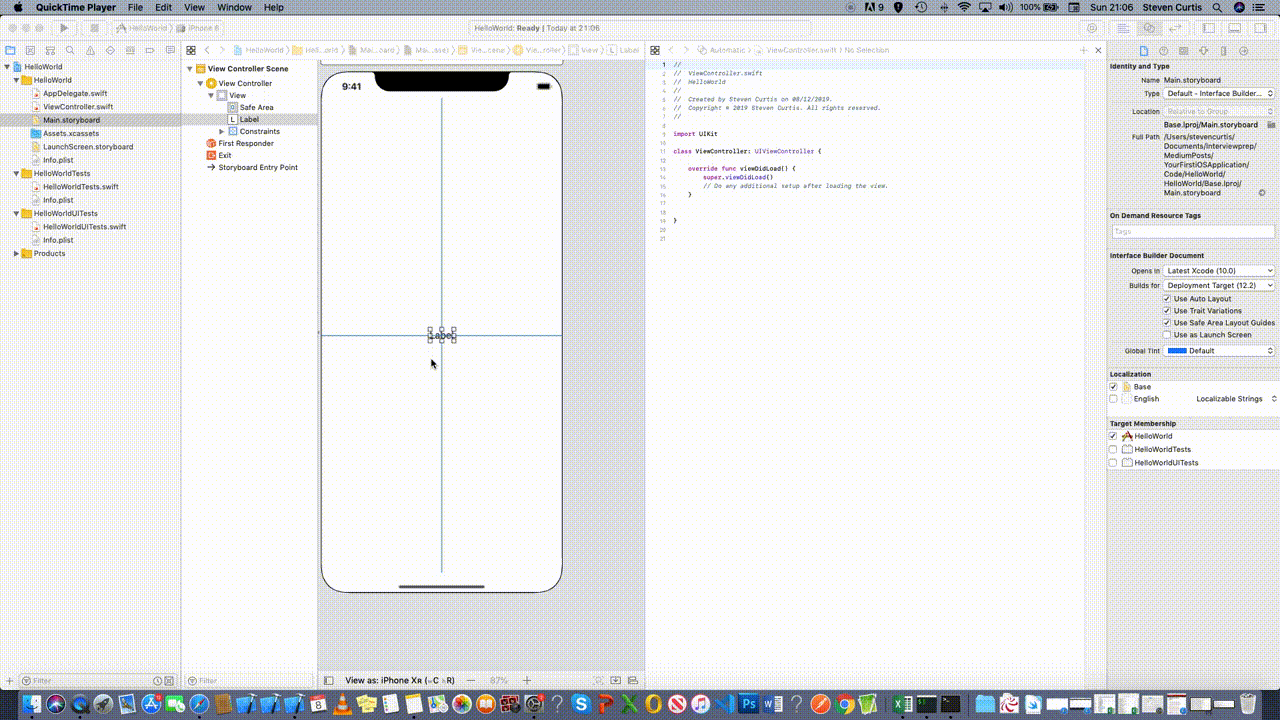Open the Window menu
The image size is (1280, 720).
click(235, 7)
